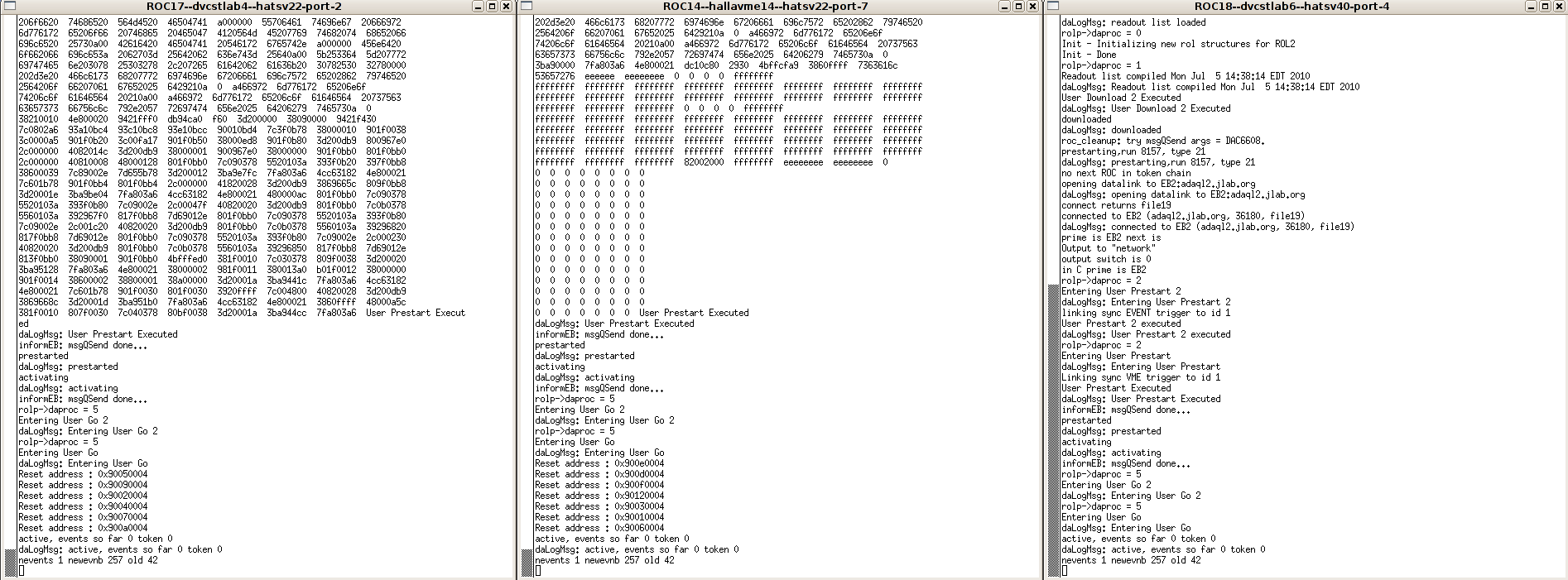Close the ROC14 terminal window

(x=1032, y=7)
